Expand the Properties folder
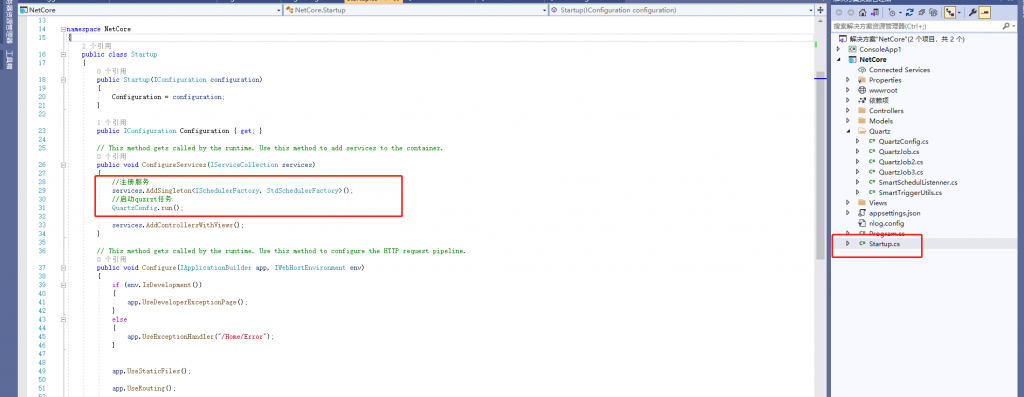1024x397 pixels. tap(848, 80)
